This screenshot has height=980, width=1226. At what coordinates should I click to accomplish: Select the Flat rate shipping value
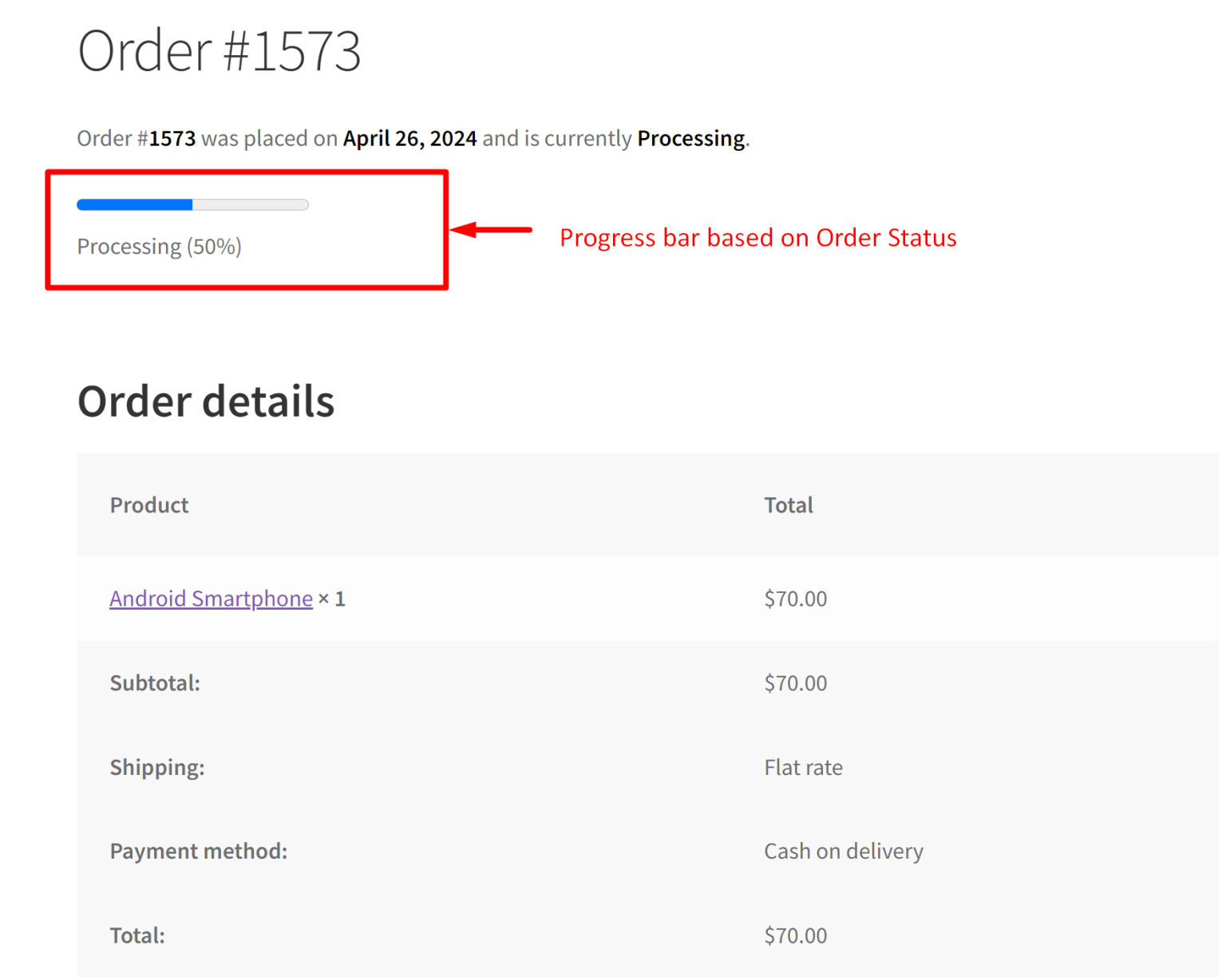(x=803, y=767)
